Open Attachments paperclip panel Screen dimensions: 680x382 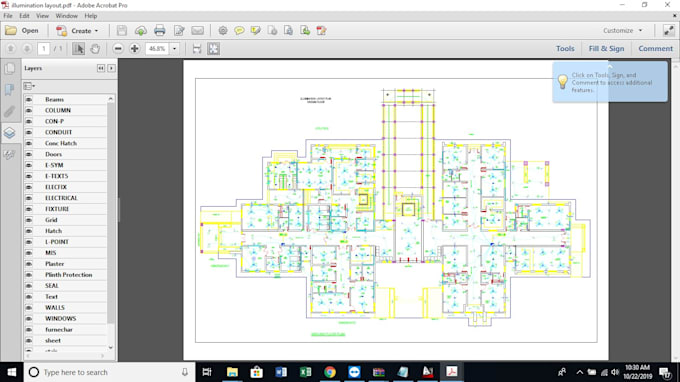pos(10,111)
